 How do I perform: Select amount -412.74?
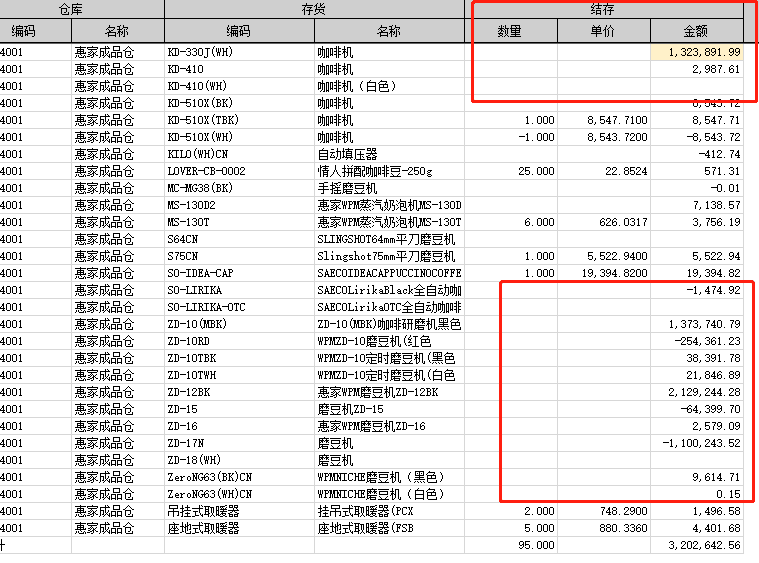(697, 154)
